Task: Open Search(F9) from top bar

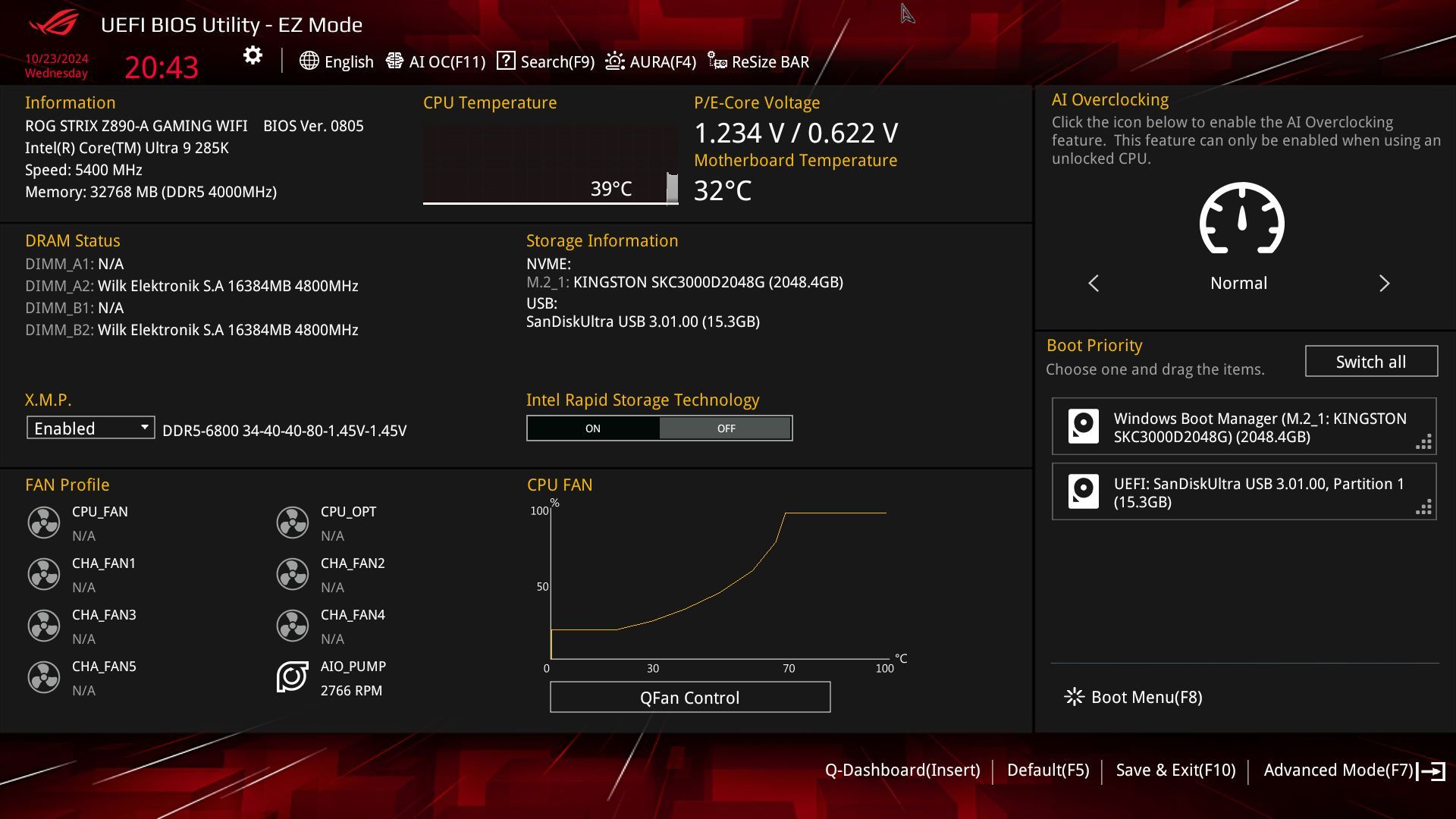Action: 546,61
